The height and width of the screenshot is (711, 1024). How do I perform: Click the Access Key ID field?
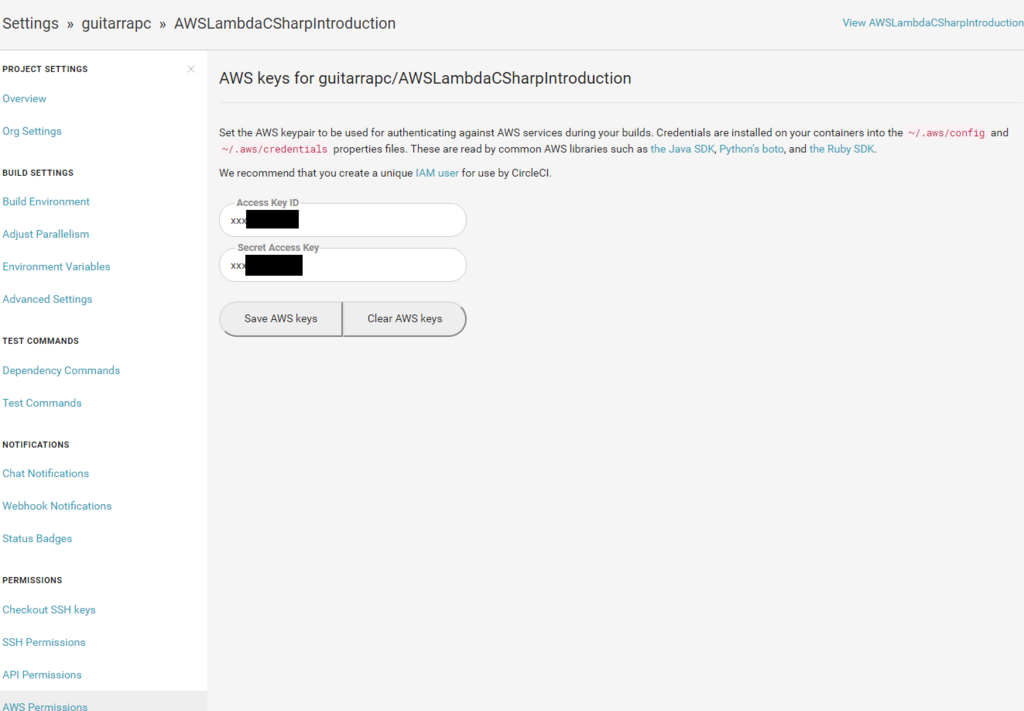point(343,220)
